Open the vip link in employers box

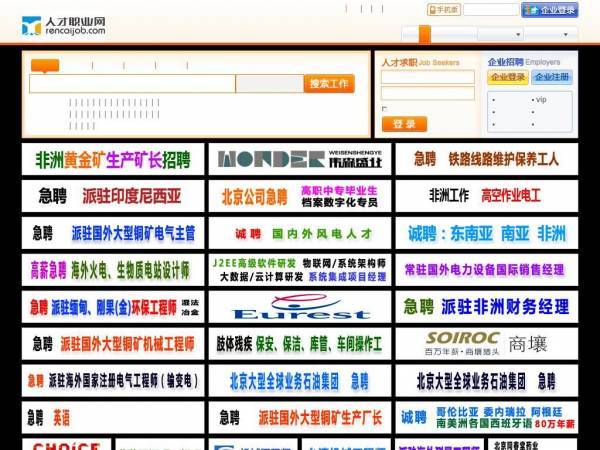[541, 99]
